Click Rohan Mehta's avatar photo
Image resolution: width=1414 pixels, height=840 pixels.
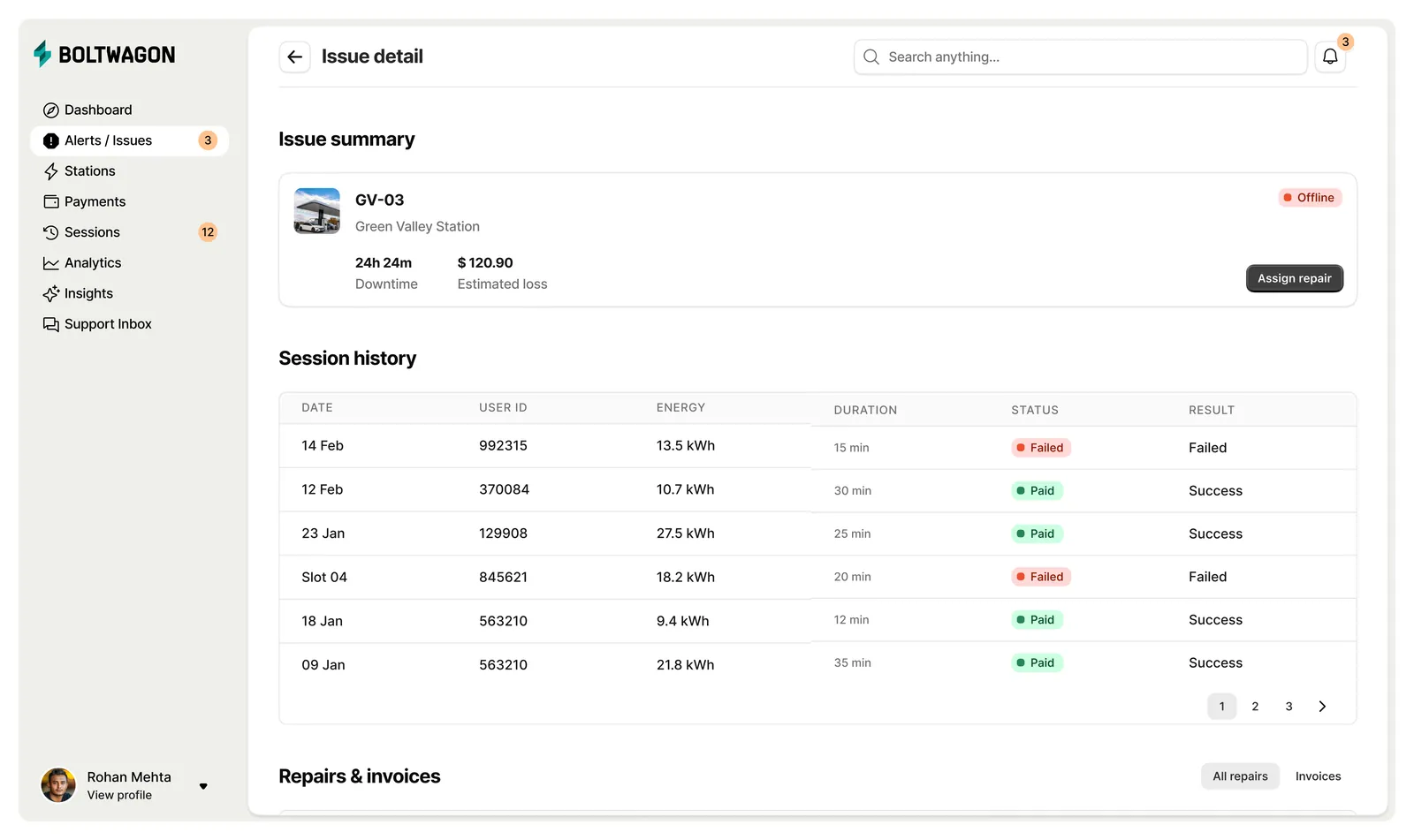(58, 785)
